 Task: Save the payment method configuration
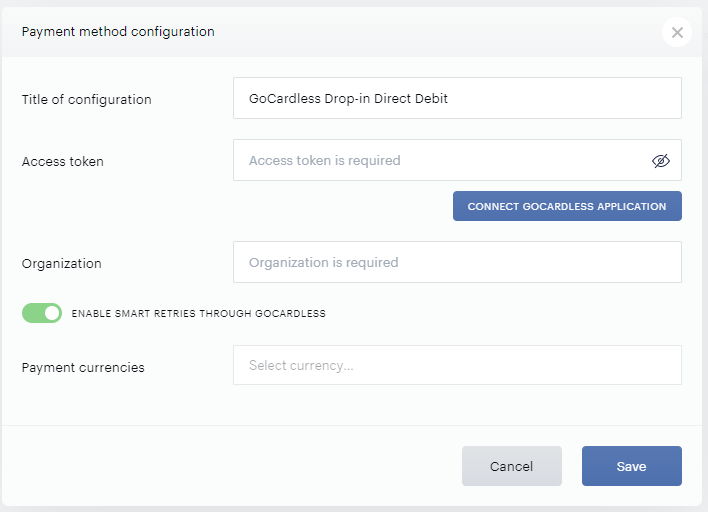point(631,466)
